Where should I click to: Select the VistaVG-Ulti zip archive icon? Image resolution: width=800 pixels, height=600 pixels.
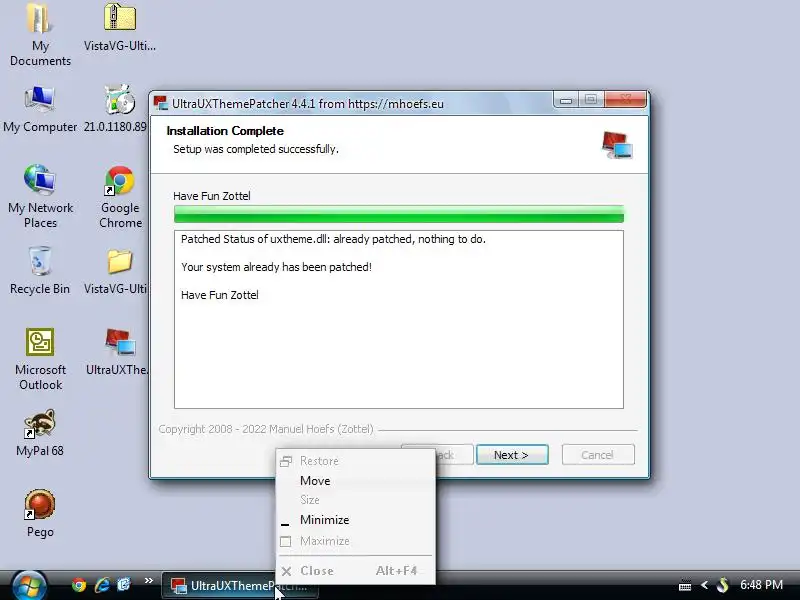pos(120,27)
